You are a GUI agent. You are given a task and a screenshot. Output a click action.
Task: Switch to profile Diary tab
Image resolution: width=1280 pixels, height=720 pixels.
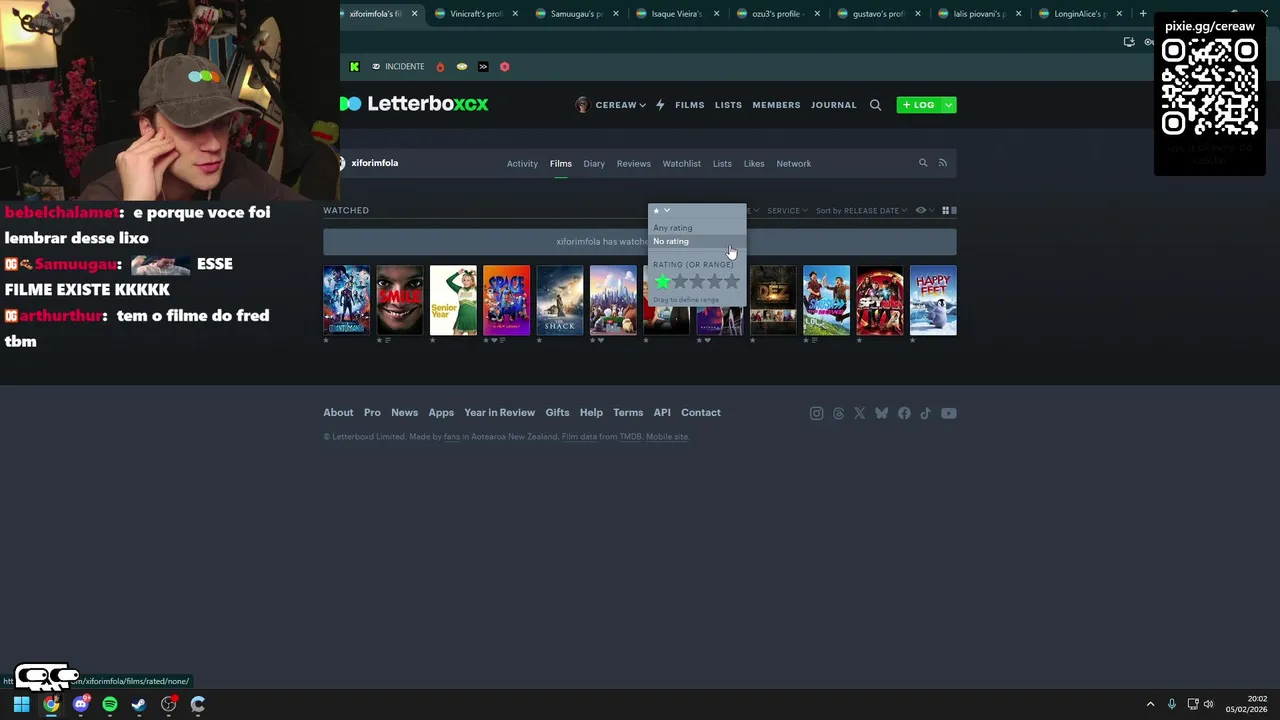coord(594,164)
